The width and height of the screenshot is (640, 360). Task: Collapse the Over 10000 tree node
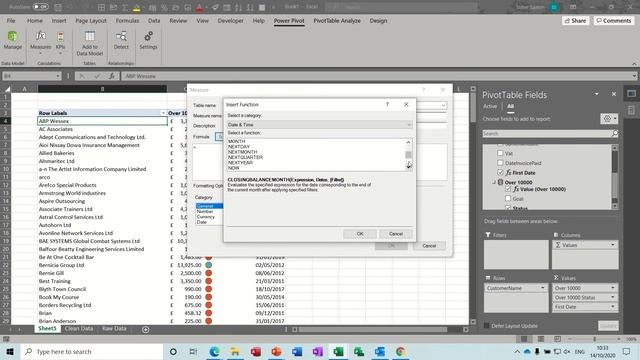(494, 182)
